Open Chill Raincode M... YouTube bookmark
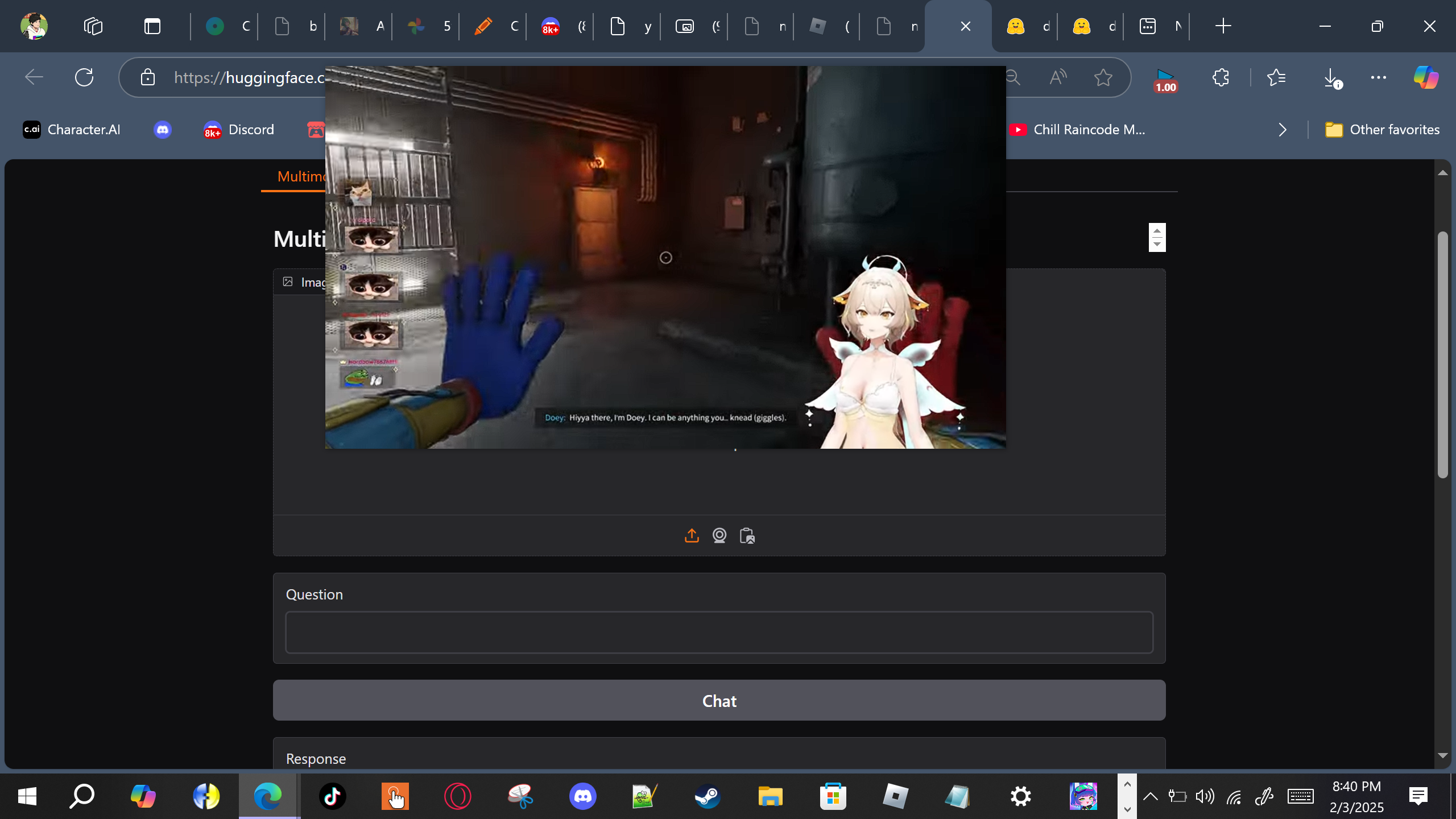The image size is (1456, 819). pos(1077,130)
